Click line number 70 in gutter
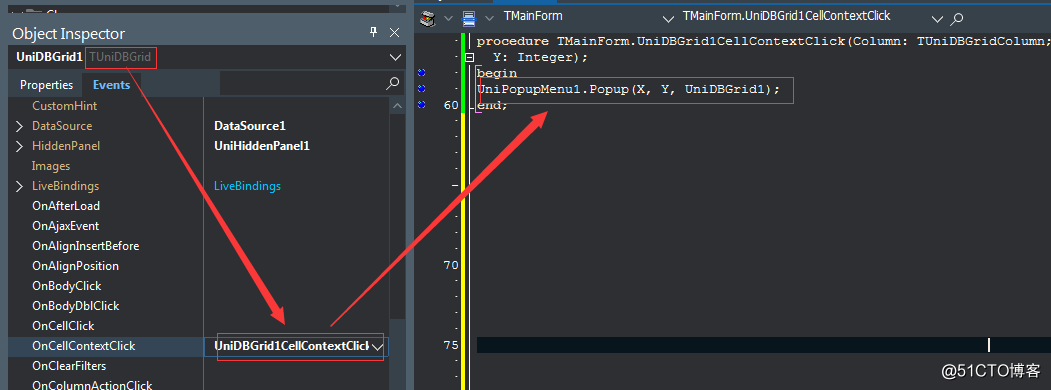The image size is (1051, 390). (450, 265)
